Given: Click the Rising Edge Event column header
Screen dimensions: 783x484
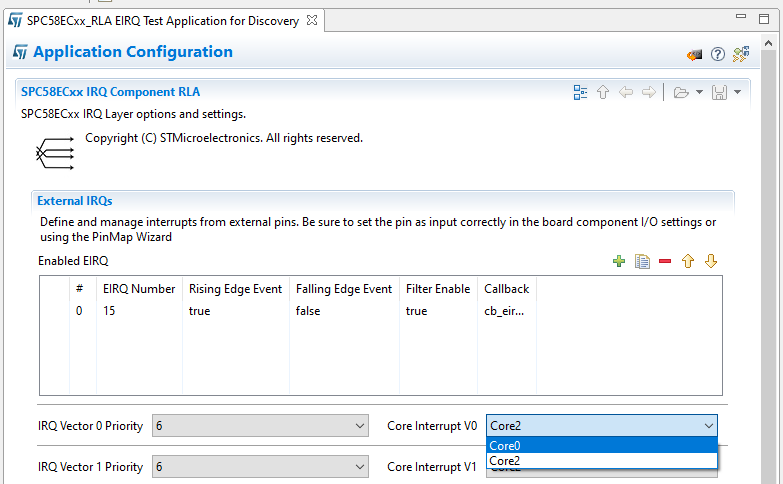Looking at the screenshot, I should pos(235,289).
